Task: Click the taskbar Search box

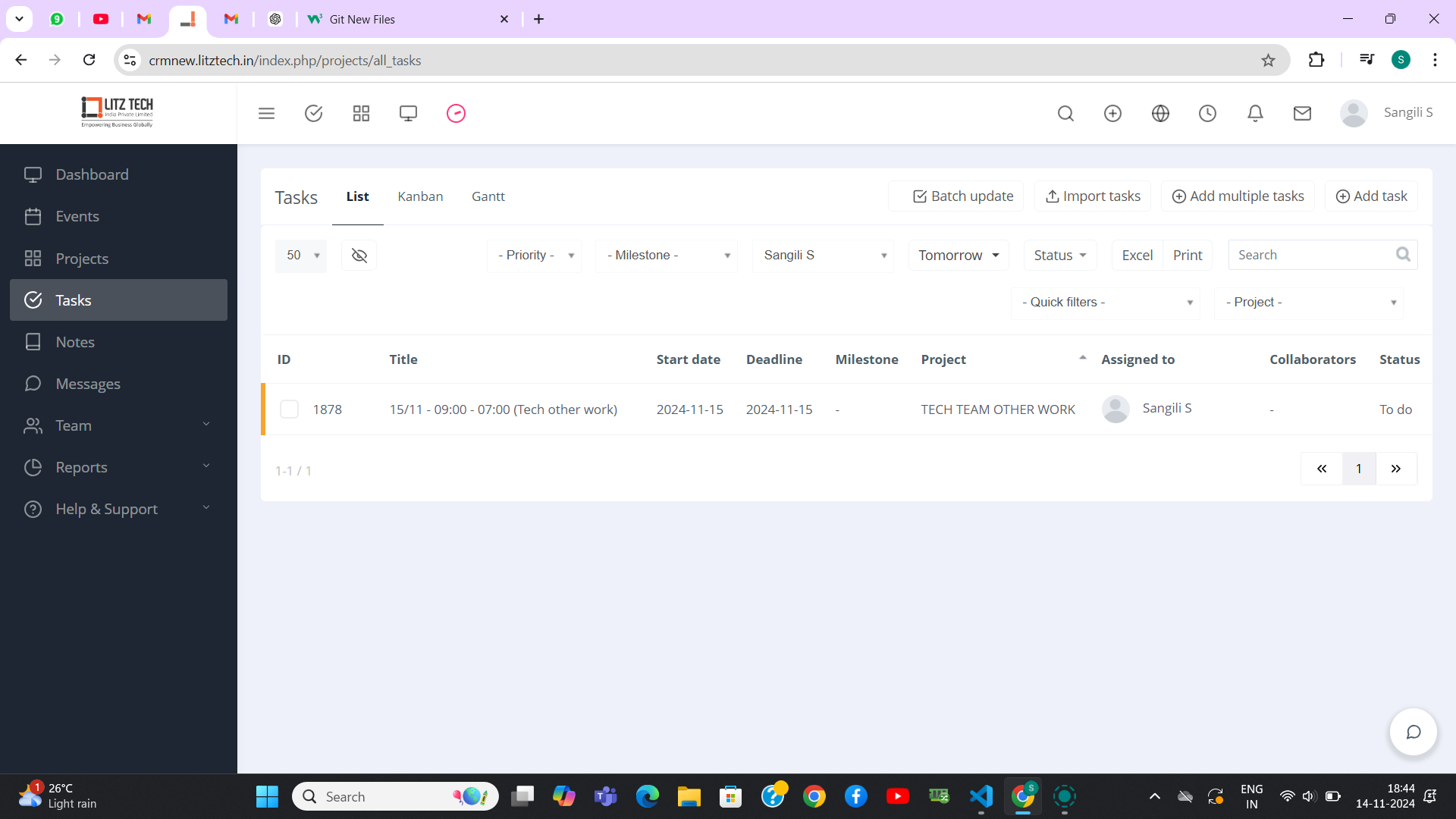Action: [395, 796]
